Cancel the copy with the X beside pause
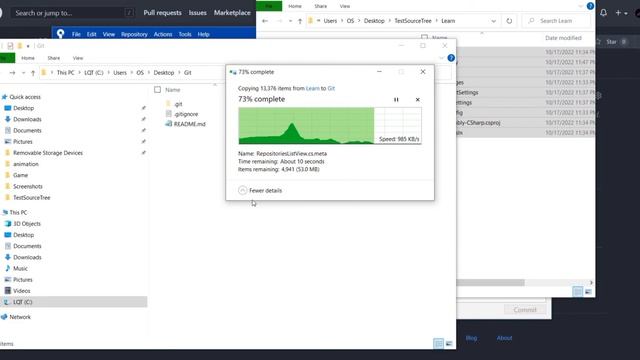Viewport: 640px width, 360px height. [x=418, y=100]
